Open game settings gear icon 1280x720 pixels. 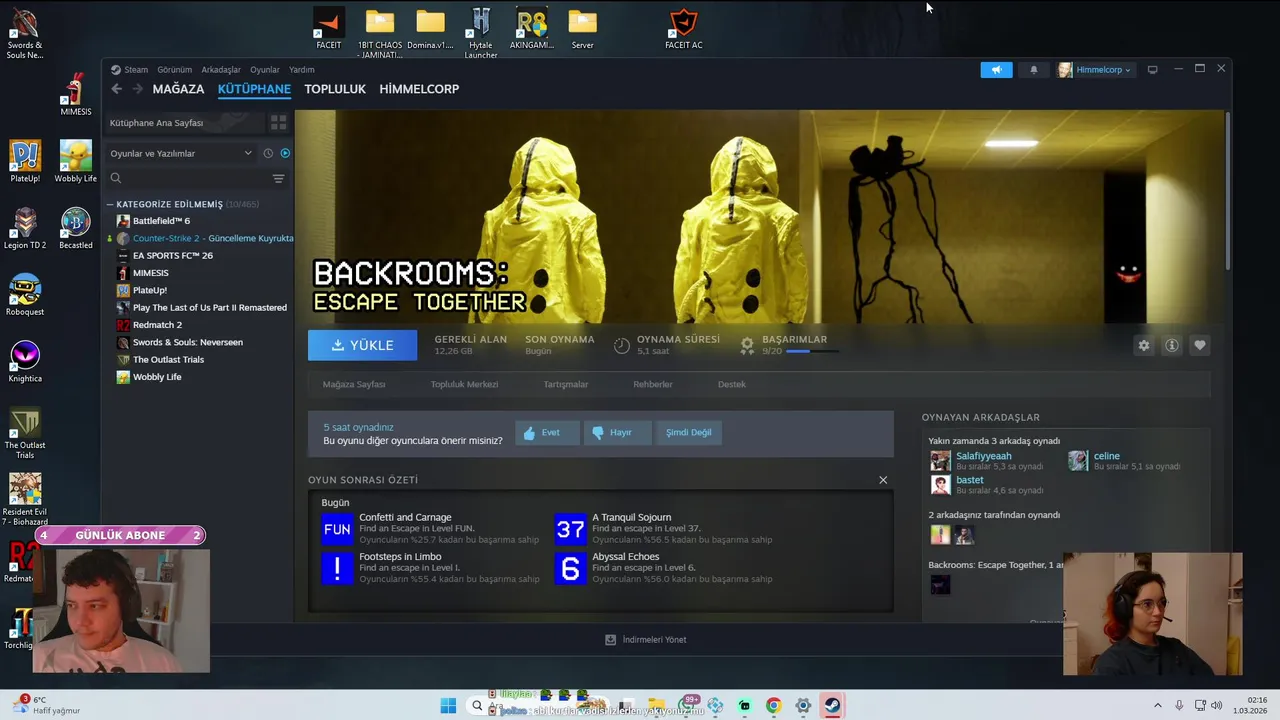tap(1144, 345)
